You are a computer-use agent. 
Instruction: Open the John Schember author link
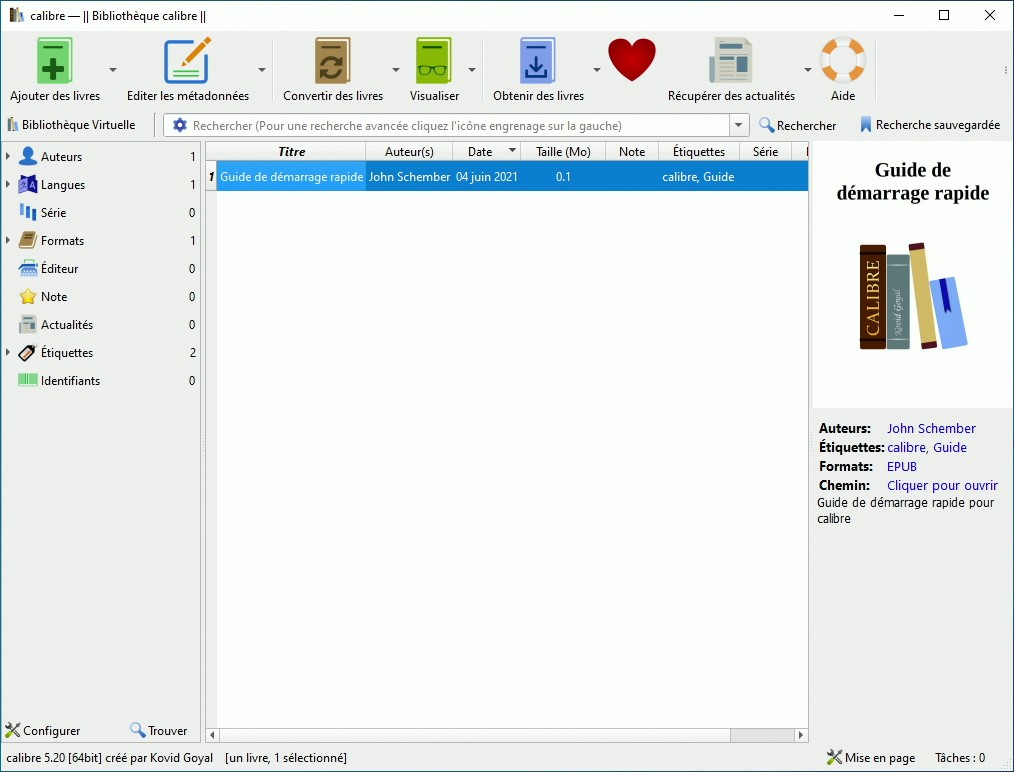pos(930,429)
